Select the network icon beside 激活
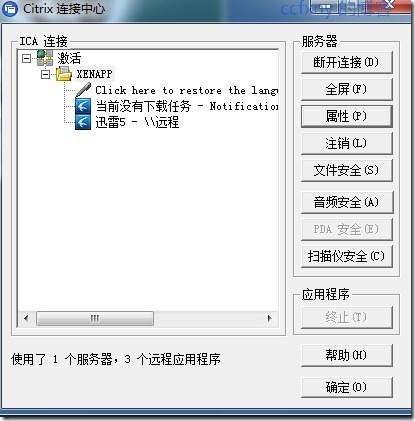Screen dimensions: 415x421 pyautogui.click(x=45, y=58)
